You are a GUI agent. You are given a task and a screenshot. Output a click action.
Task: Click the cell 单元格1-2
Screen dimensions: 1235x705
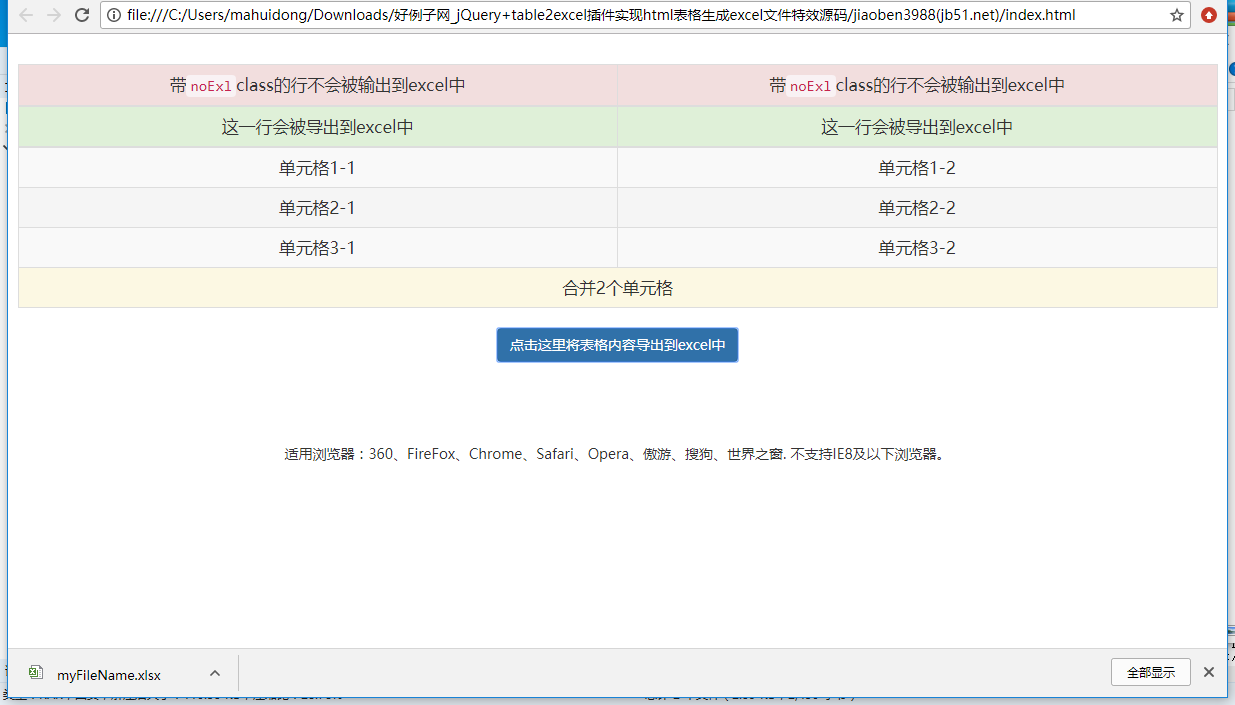917,168
